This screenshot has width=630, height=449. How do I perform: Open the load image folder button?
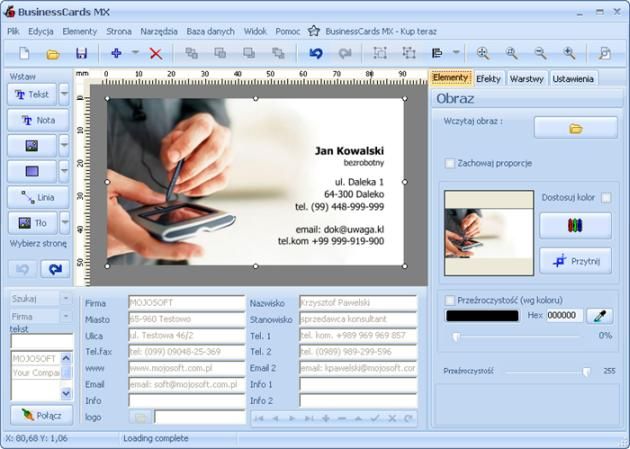(575, 128)
